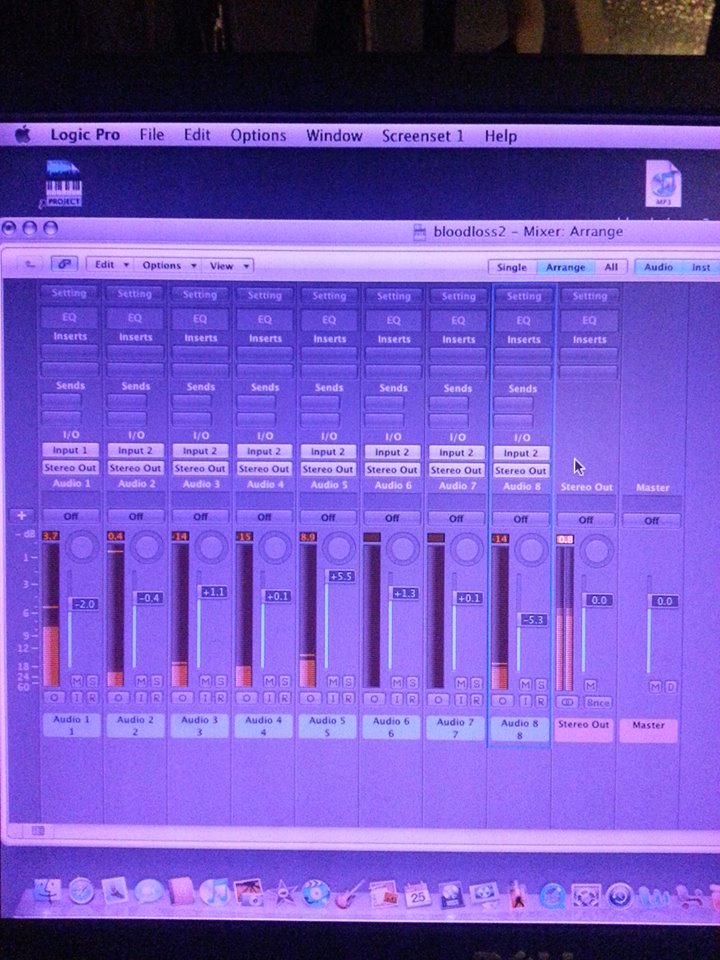Solo the Audio 2 channel

157,680
